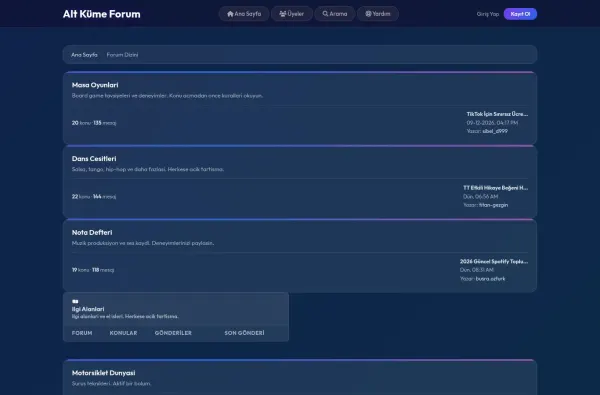Open Alt Küme Forum site logo
Image resolution: width=600 pixels, height=395 pixels.
coord(101,14)
